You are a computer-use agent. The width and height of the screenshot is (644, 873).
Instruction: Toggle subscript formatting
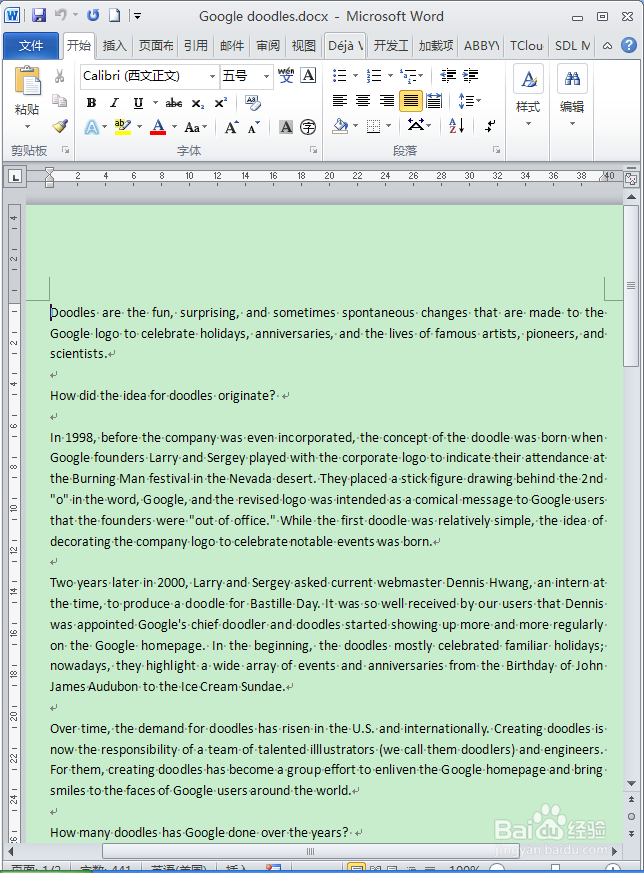click(x=198, y=103)
